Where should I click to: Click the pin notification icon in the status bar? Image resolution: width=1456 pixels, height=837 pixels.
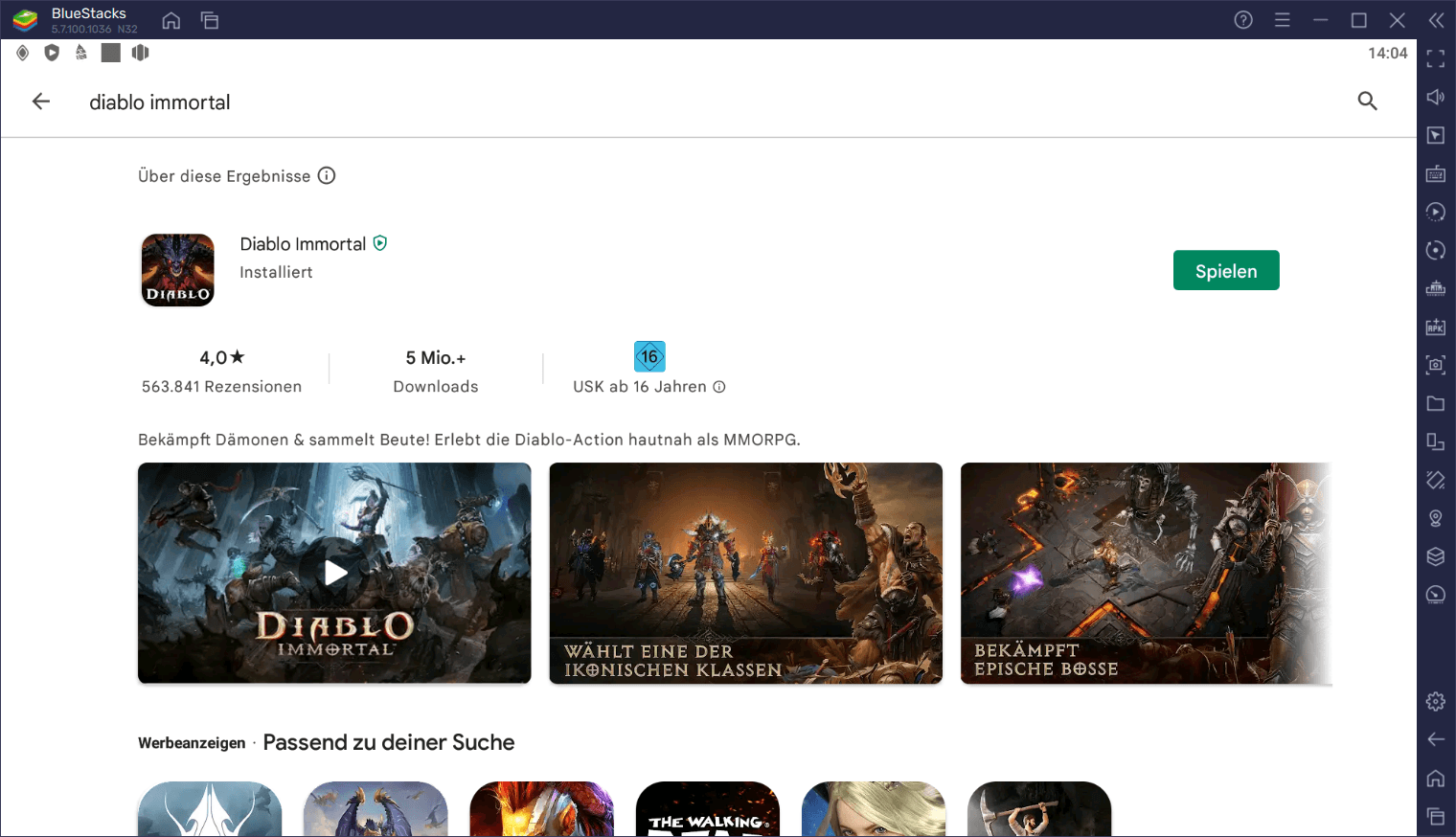click(x=23, y=53)
